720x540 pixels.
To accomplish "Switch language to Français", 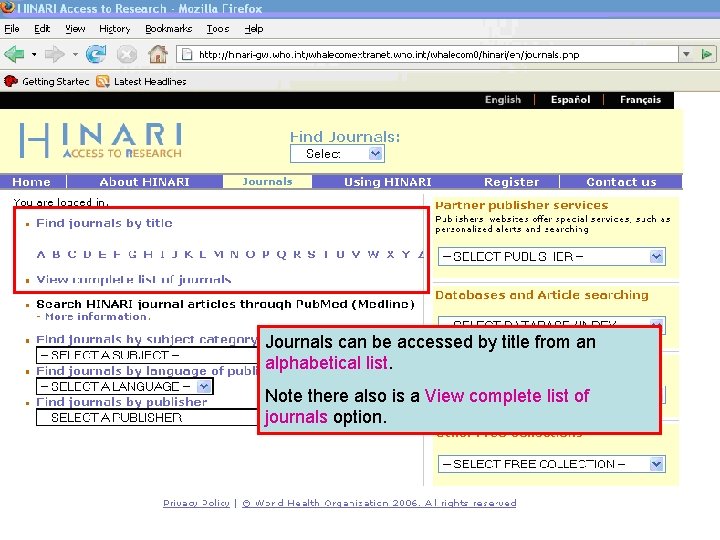I will pos(640,100).
